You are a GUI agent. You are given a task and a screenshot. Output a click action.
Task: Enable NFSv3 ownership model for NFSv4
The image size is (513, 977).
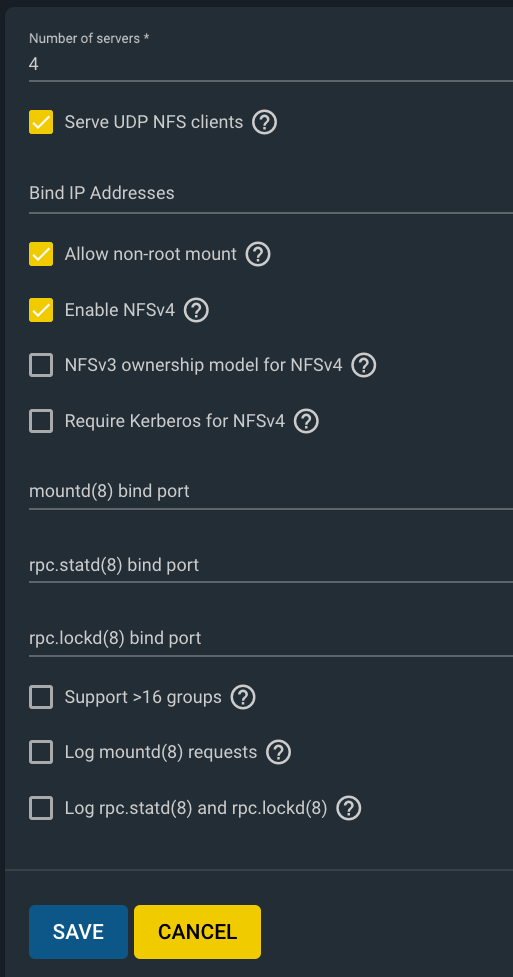(41, 365)
